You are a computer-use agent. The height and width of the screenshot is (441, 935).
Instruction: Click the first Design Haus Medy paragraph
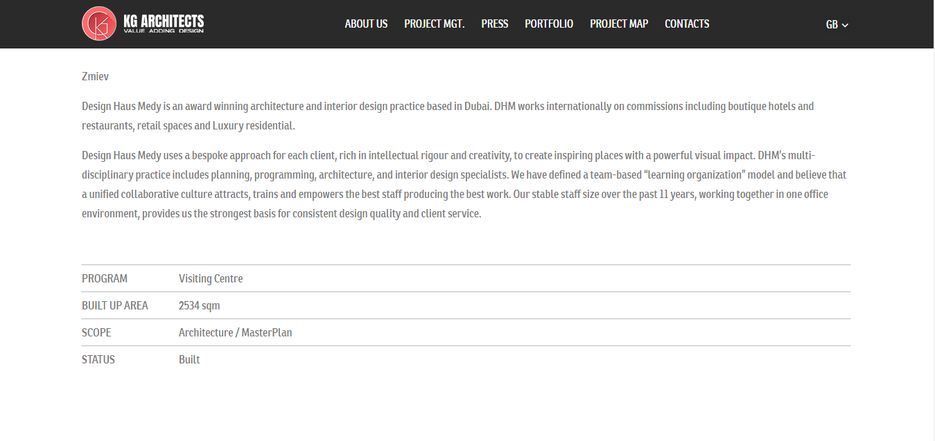(x=448, y=116)
